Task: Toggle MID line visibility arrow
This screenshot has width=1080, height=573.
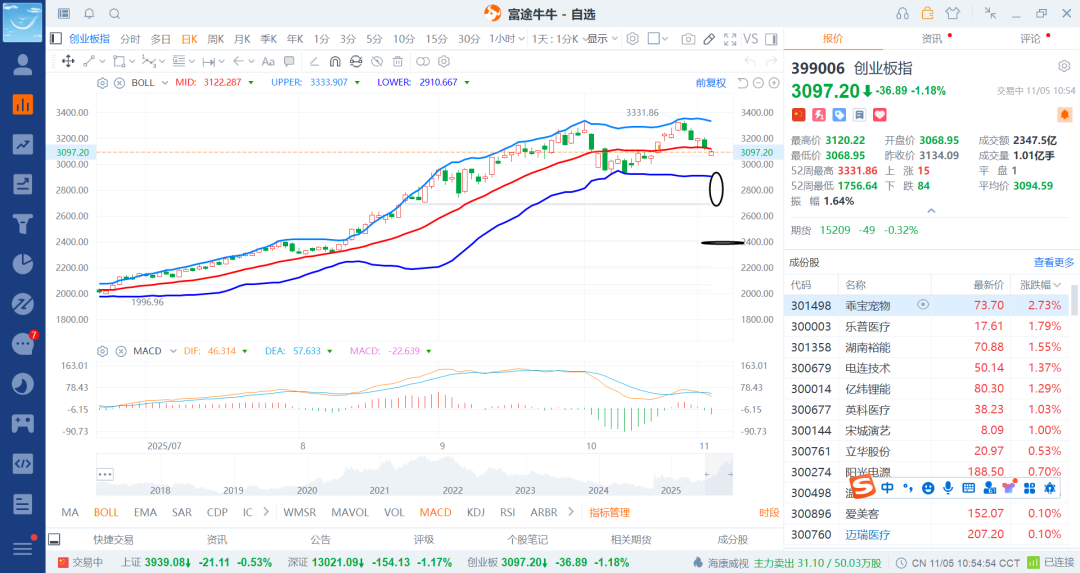Action: click(251, 83)
